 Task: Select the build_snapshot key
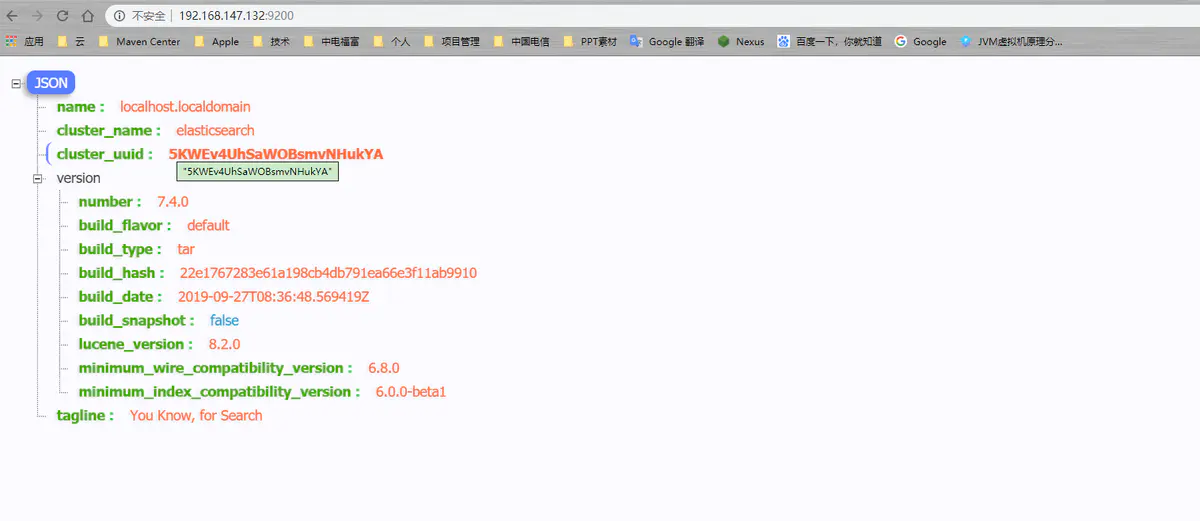(136, 320)
